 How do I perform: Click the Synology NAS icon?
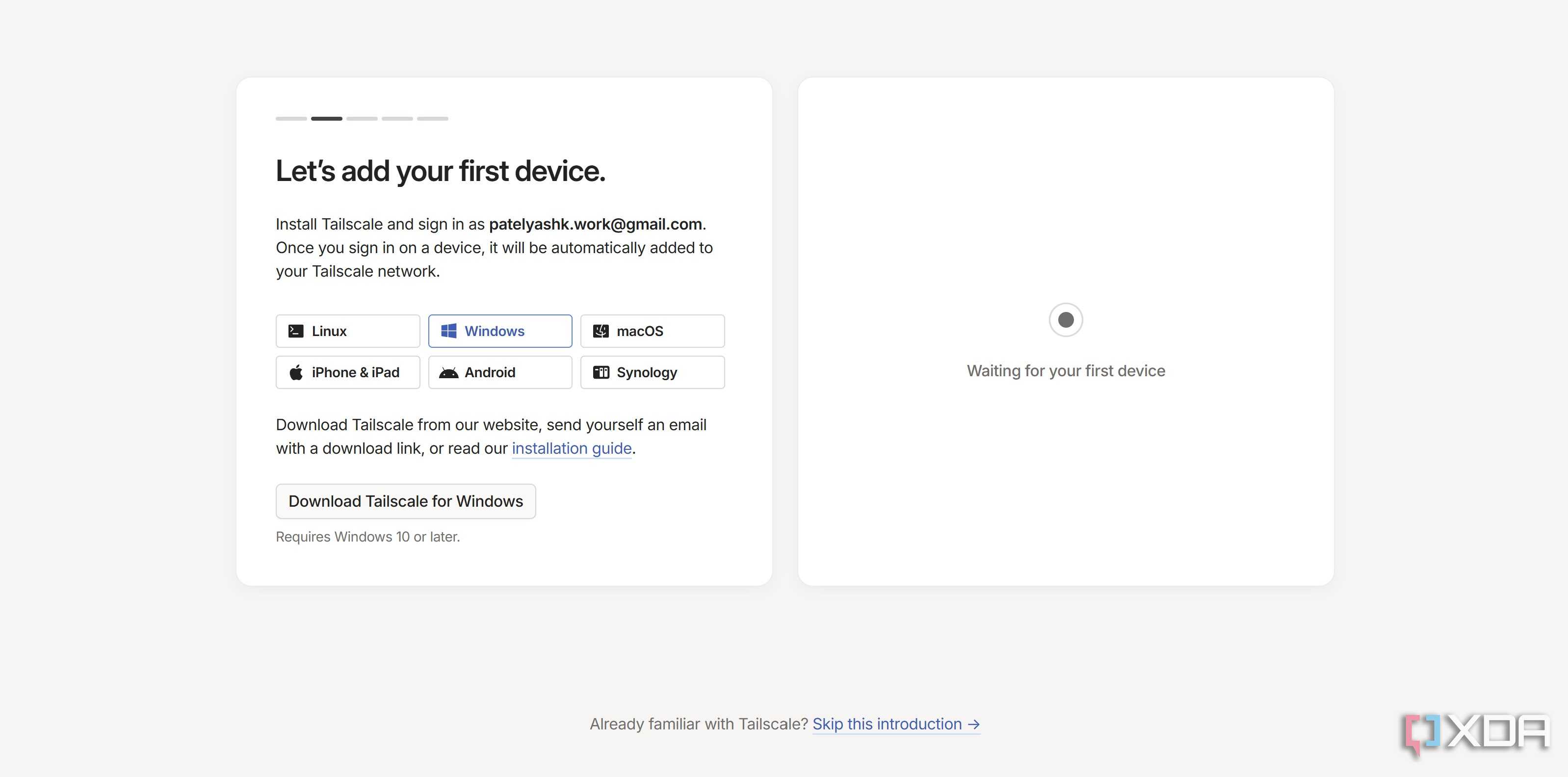pos(601,372)
